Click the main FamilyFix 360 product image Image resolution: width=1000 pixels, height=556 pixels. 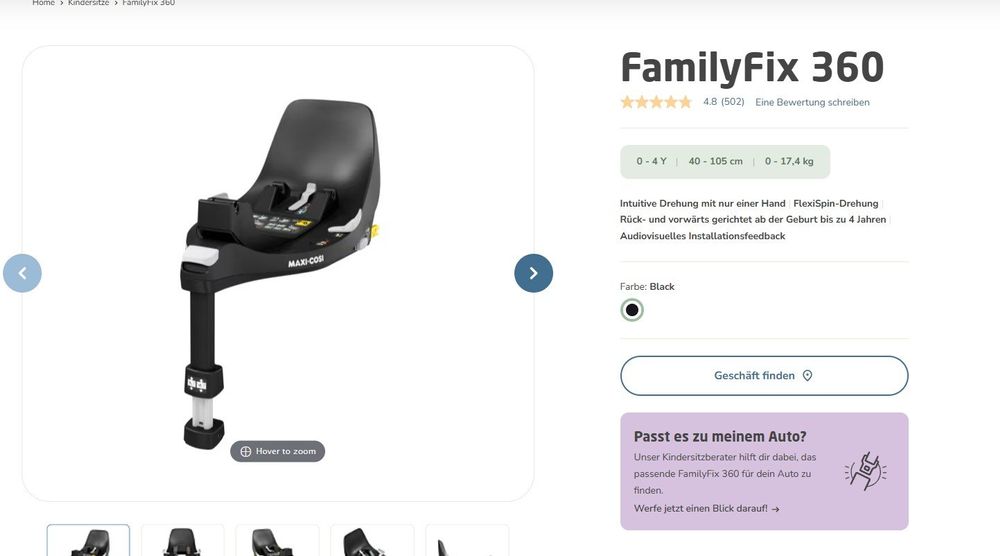point(278,273)
